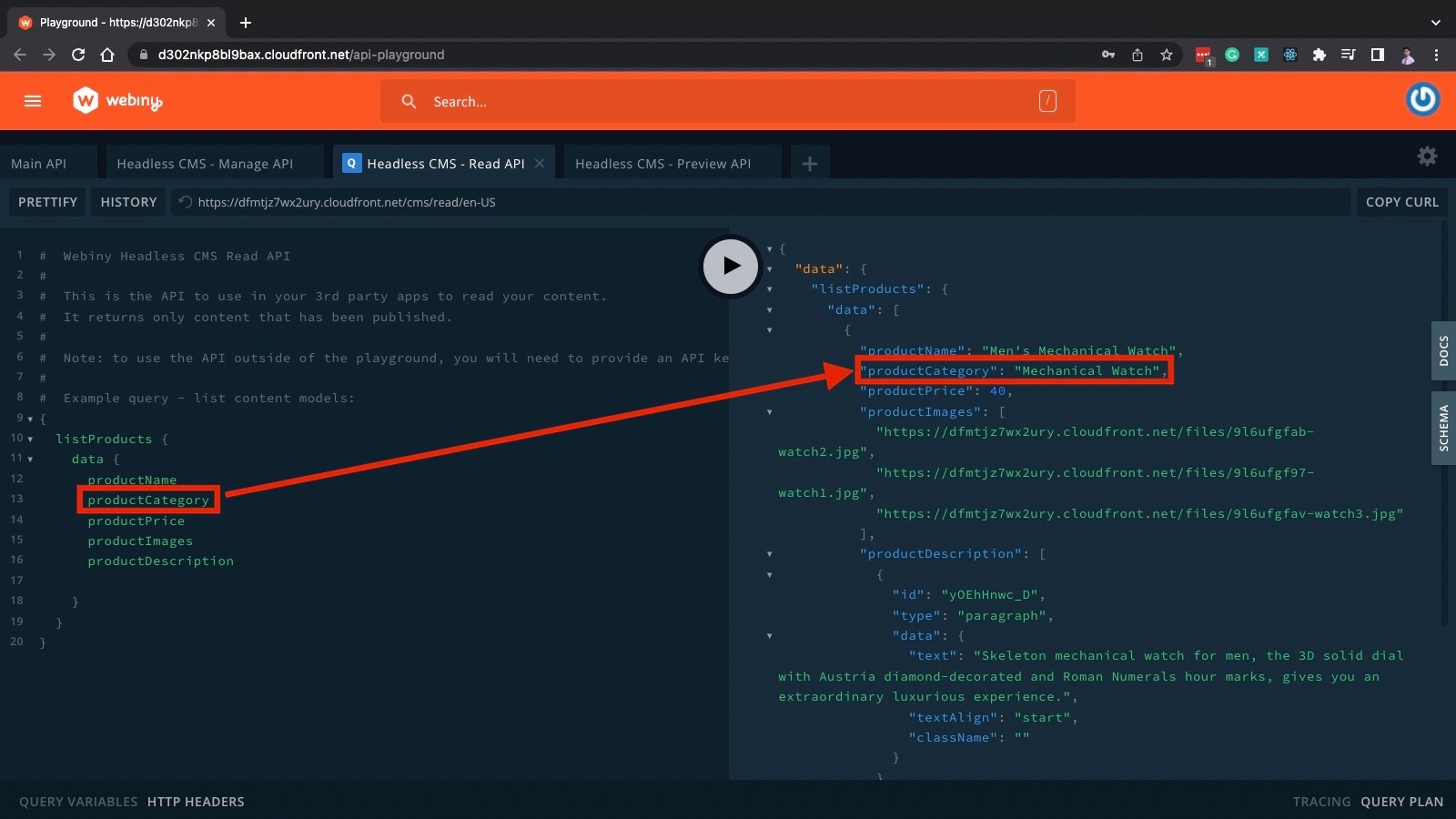Open the playground settings with the gear icon

(1427, 157)
